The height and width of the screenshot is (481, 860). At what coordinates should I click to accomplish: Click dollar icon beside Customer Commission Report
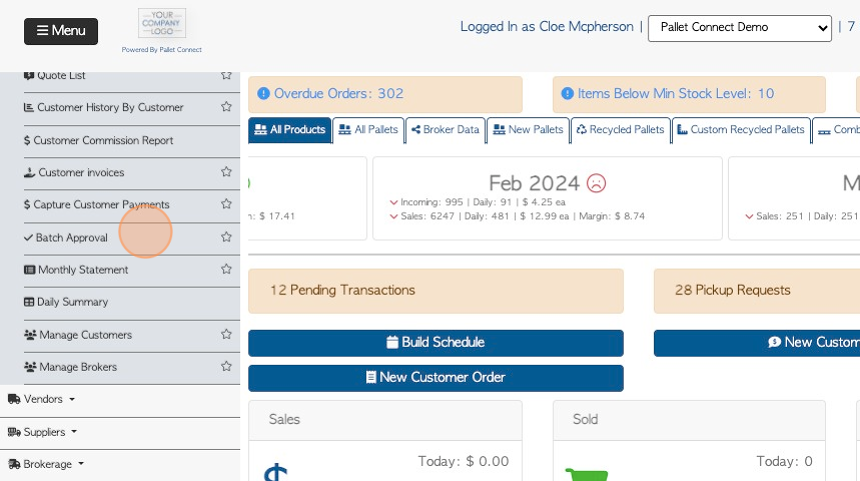[x=27, y=140]
